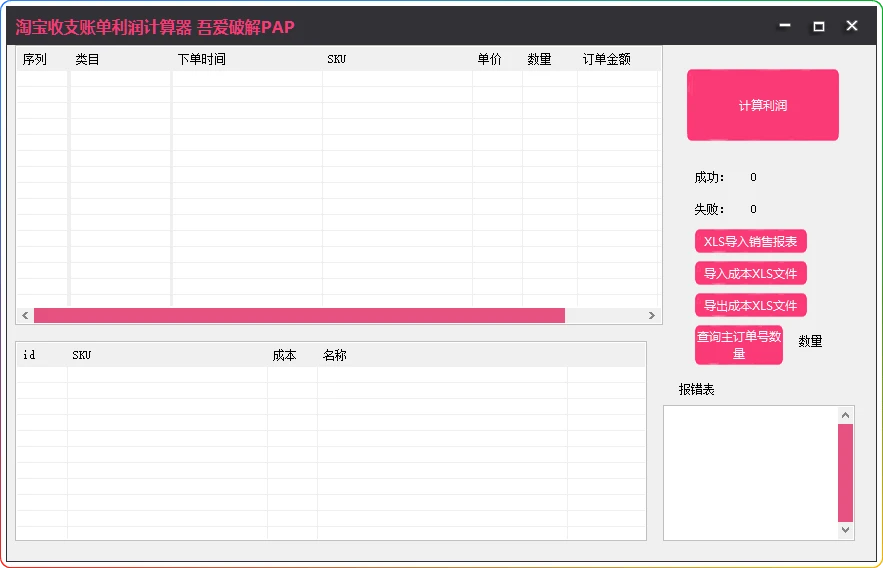Click down arrow of 报错表 scrollbar
The height and width of the screenshot is (568, 883).
click(845, 530)
